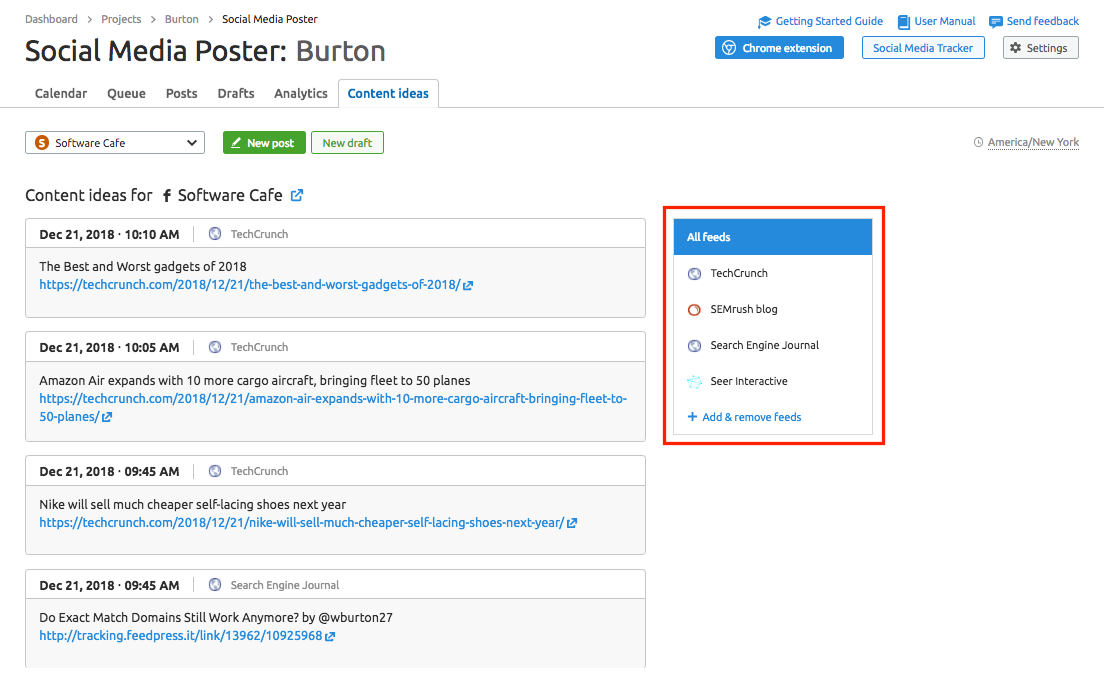Click the Search Engine Journal globe icon in the feed list
Screen dimensions: 1104x675
click(694, 346)
